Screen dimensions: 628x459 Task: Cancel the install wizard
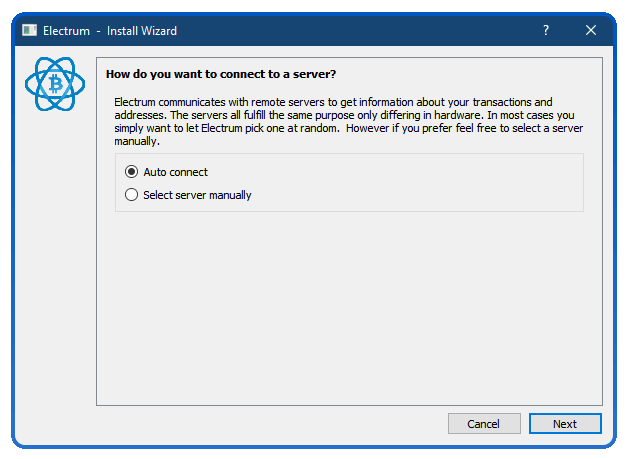[484, 424]
